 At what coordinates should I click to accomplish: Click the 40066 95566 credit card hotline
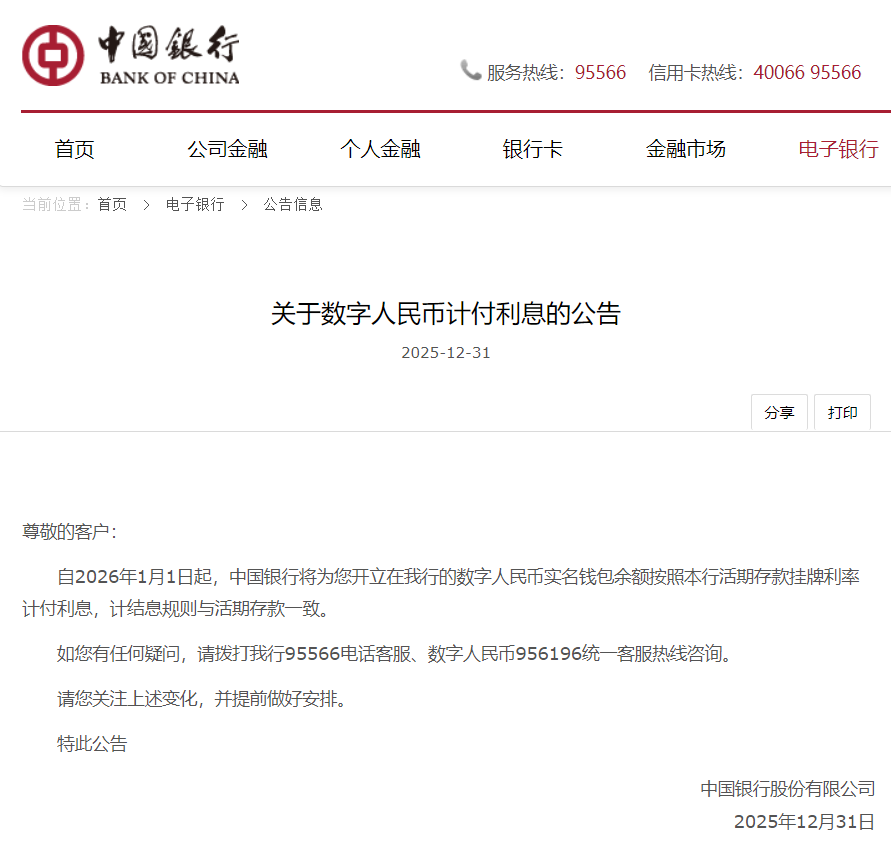[x=807, y=72]
